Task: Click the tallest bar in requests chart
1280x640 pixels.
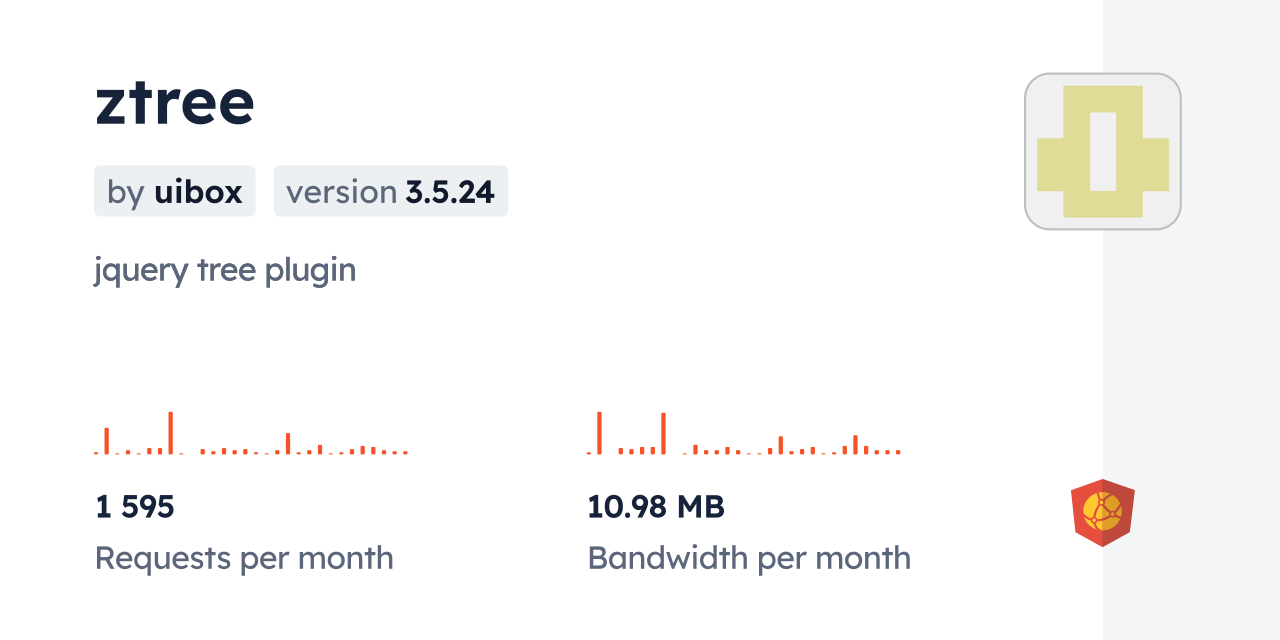Action: click(x=171, y=432)
